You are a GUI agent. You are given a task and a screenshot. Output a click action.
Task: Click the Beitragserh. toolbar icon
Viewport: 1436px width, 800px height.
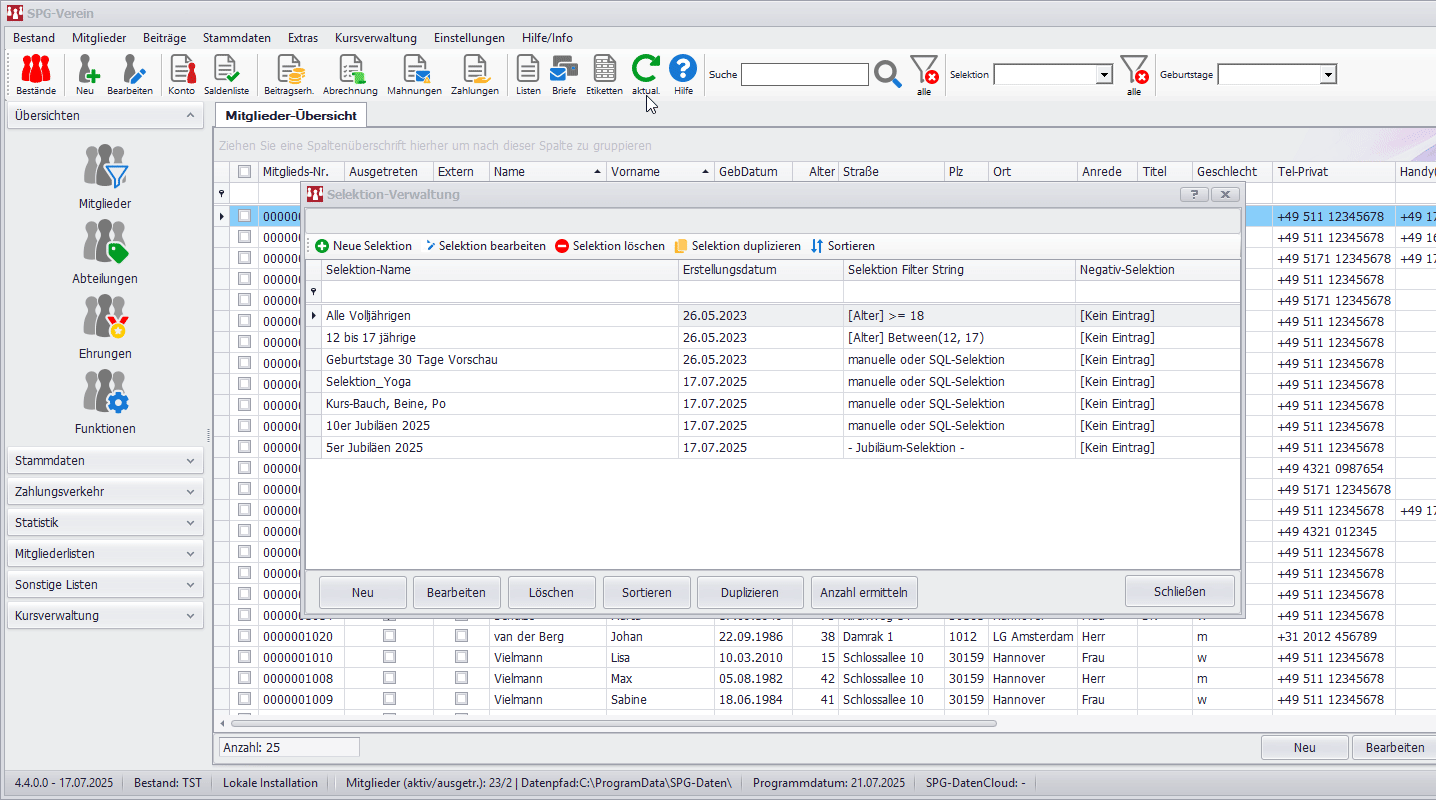pos(290,70)
